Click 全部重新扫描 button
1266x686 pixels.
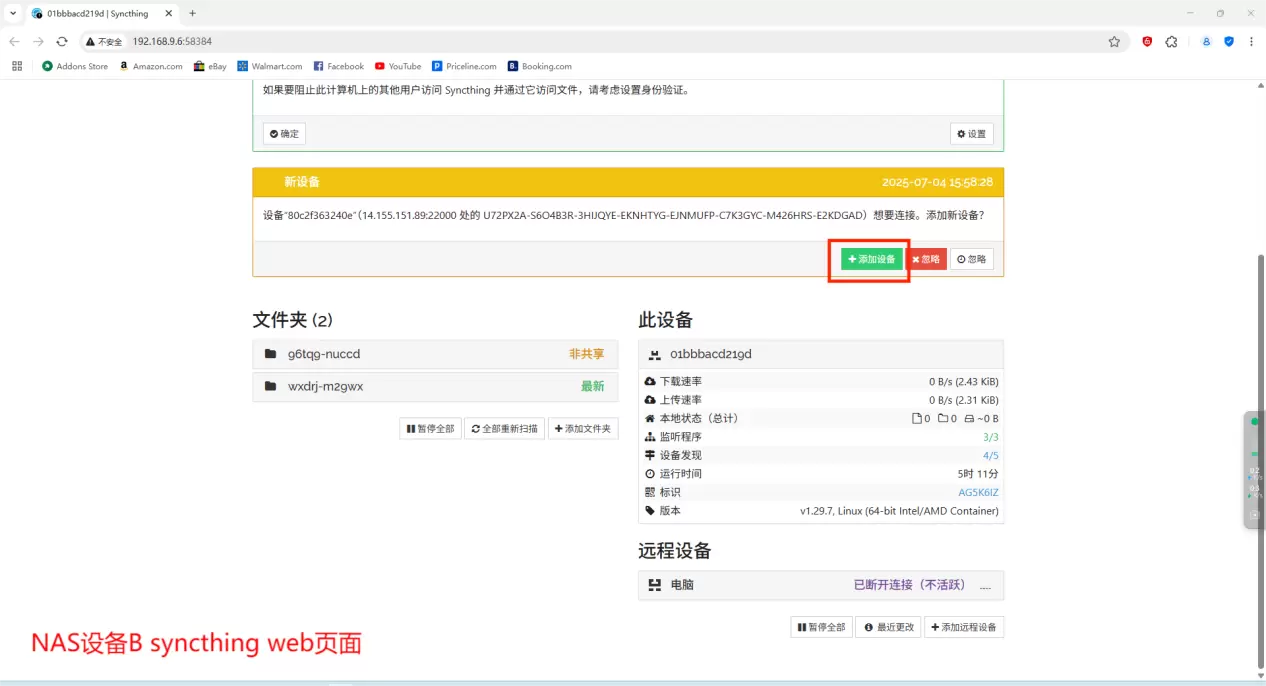tap(504, 429)
